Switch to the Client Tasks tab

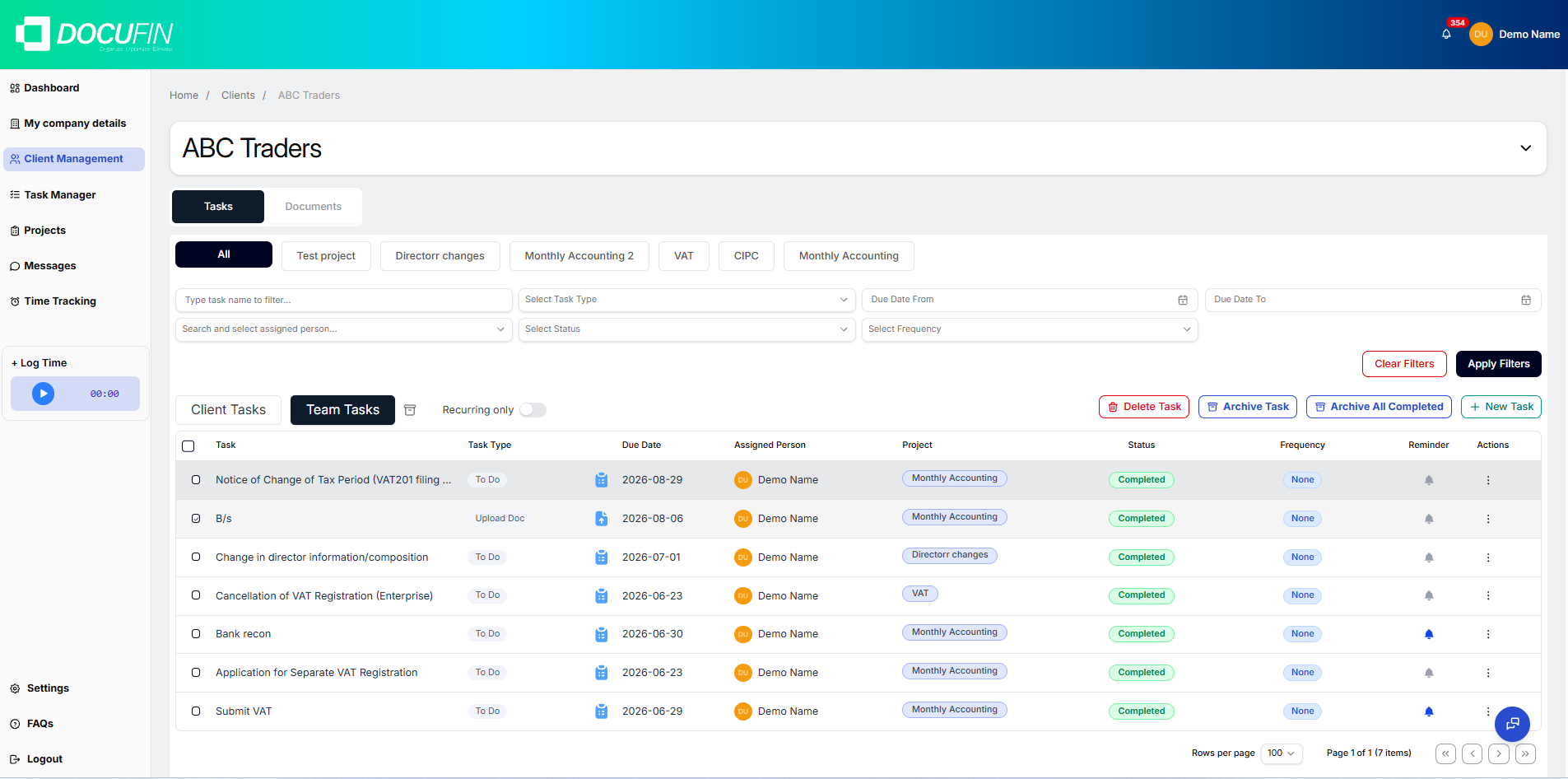click(x=228, y=410)
